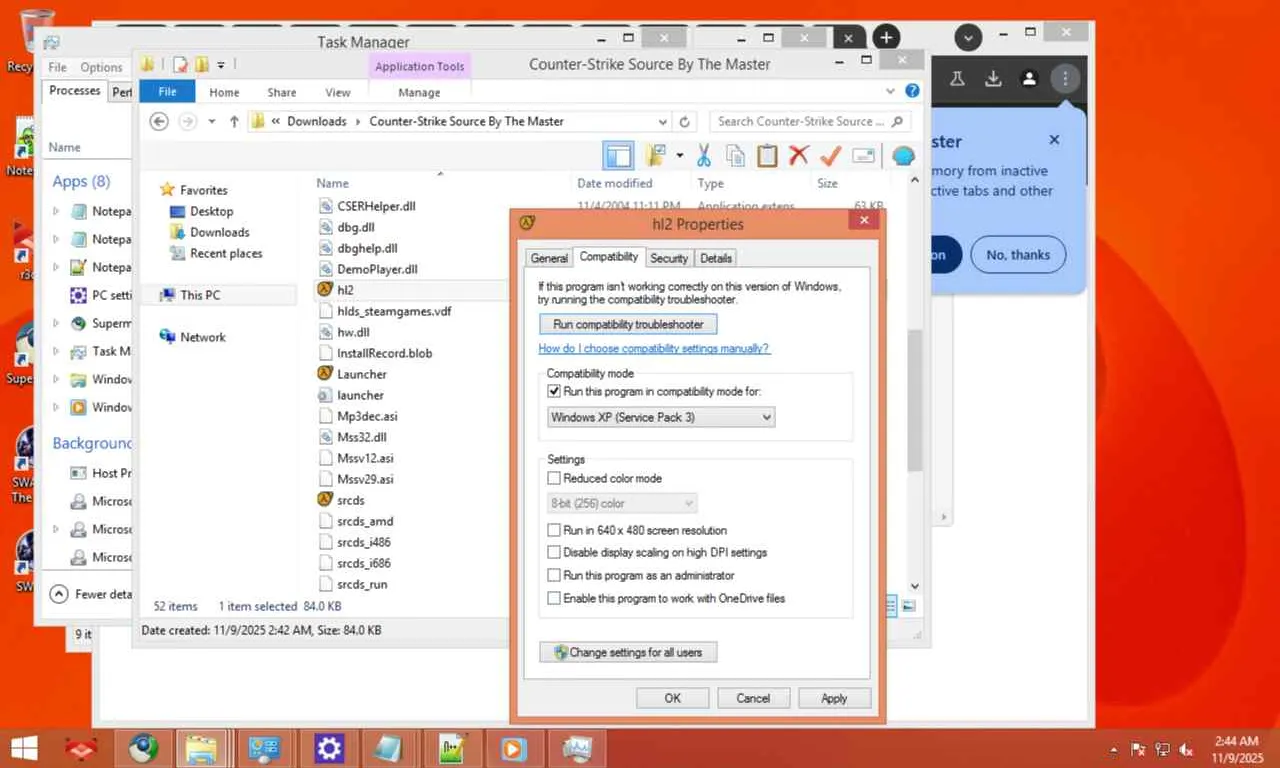Open media player icon on taskbar
The width and height of the screenshot is (1280, 768).
click(514, 748)
